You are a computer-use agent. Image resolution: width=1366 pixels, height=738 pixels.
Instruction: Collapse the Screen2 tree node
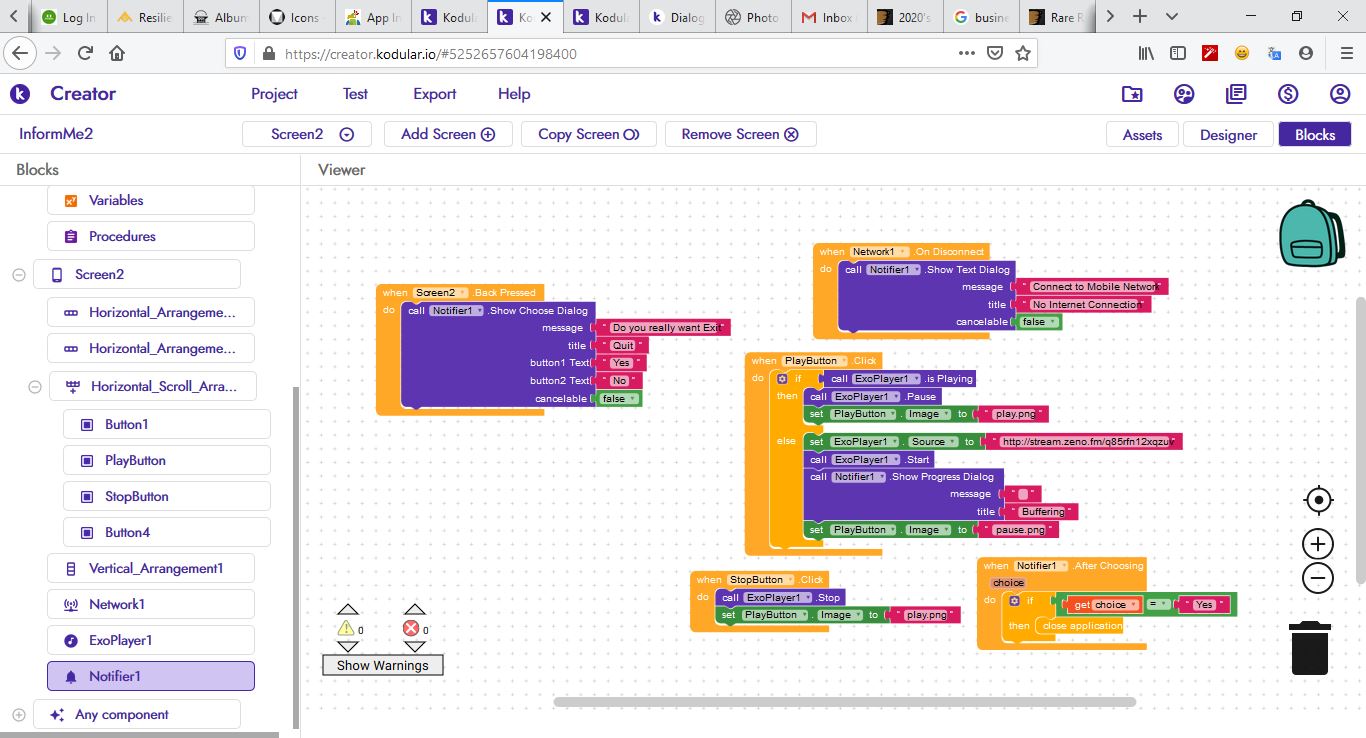point(18,275)
